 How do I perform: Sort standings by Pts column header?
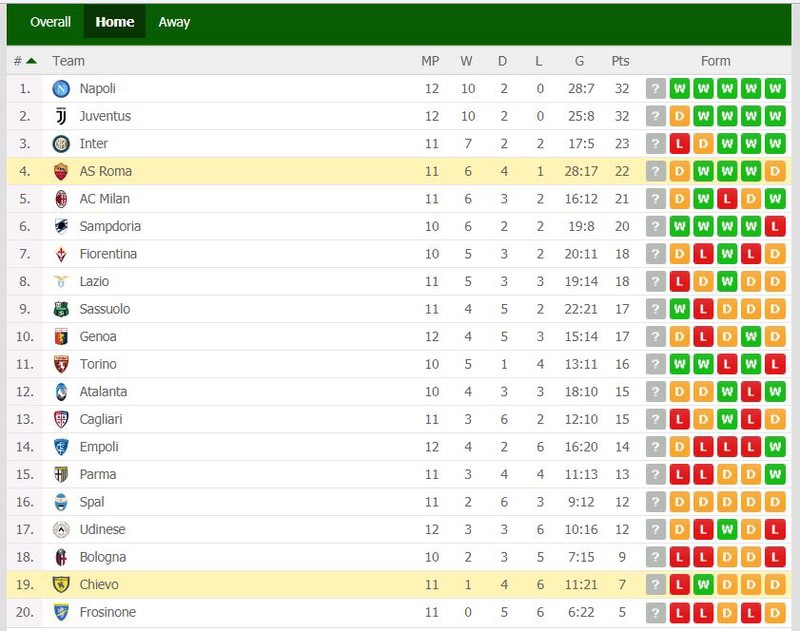[620, 61]
